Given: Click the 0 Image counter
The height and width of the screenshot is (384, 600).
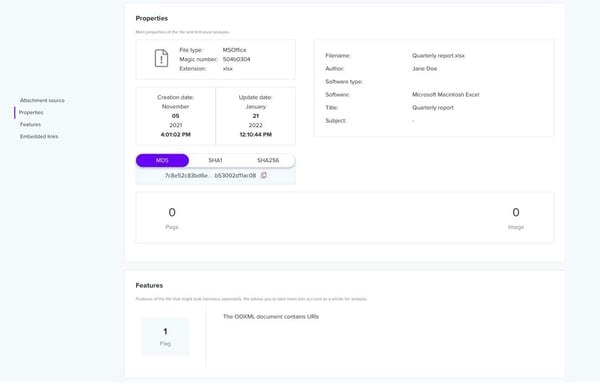Looking at the screenshot, I should click(x=516, y=218).
